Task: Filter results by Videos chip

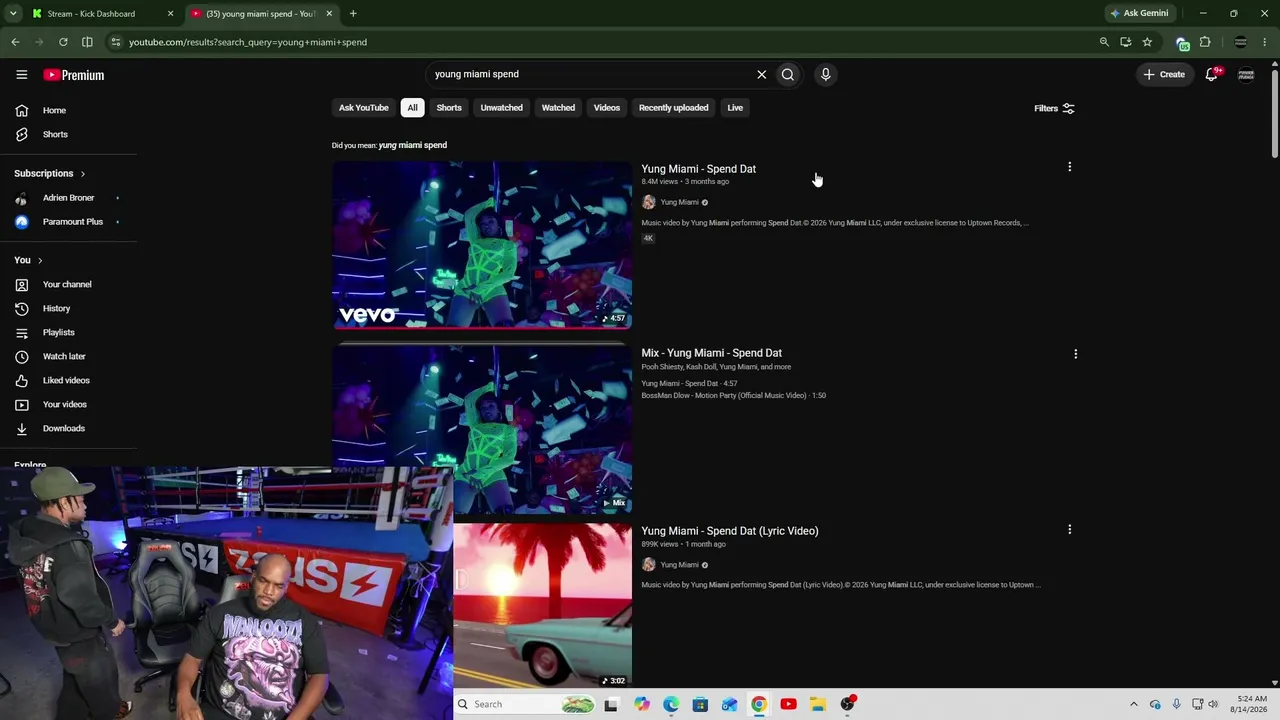Action: (x=607, y=108)
